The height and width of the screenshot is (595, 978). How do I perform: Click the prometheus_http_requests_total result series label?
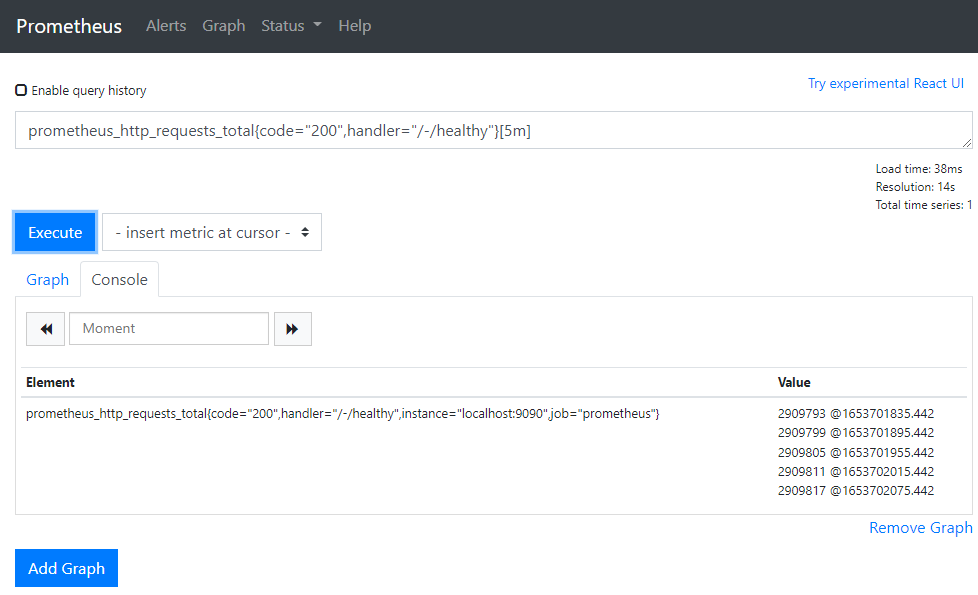tap(342, 414)
